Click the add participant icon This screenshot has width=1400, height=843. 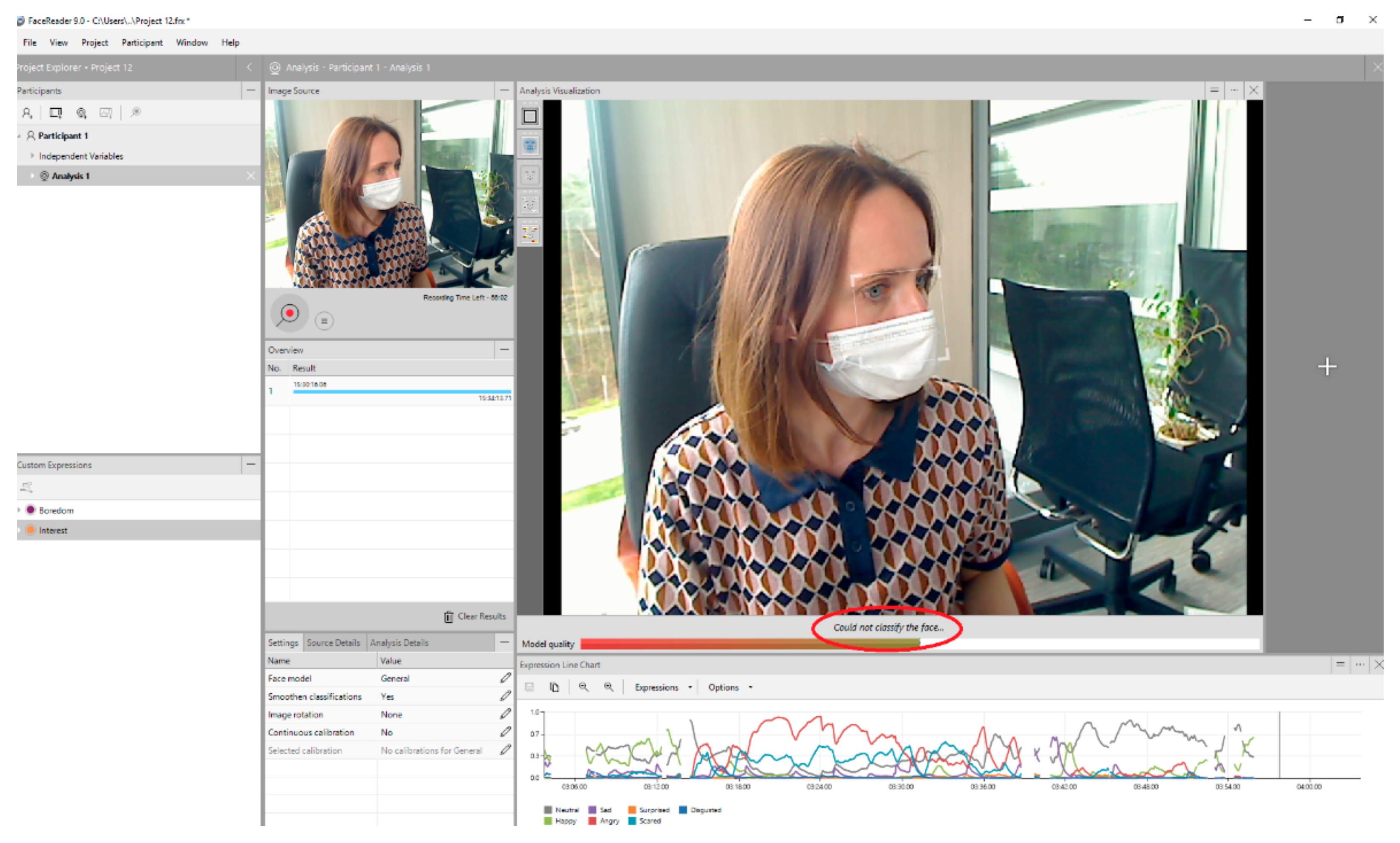click(27, 112)
